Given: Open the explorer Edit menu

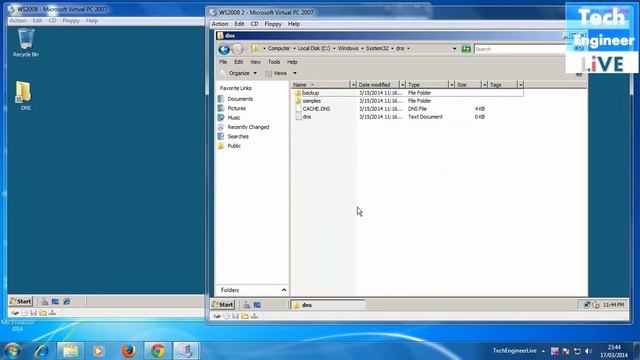Looking at the screenshot, I should click(238, 62).
